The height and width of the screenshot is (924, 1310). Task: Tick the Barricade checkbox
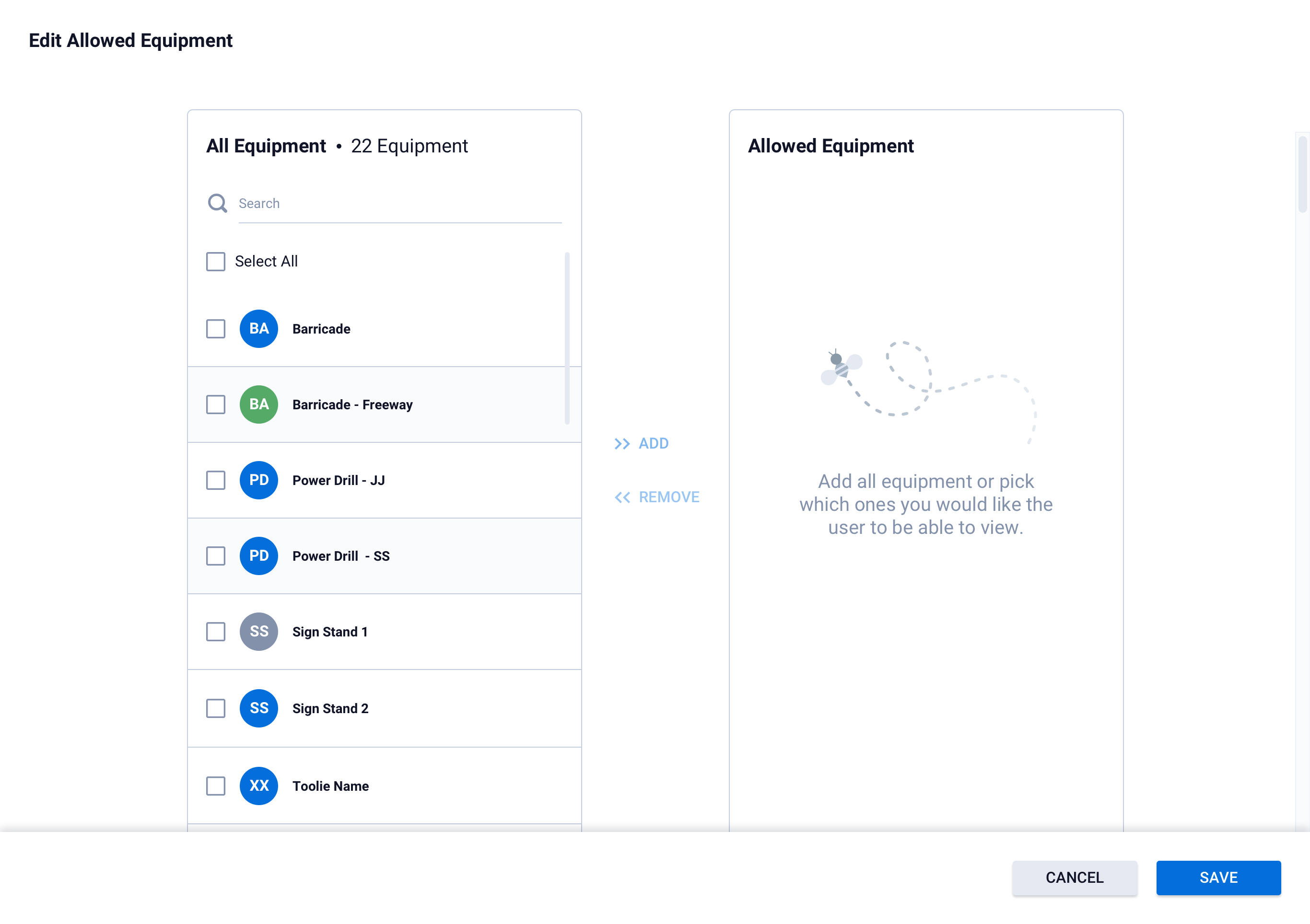pos(216,329)
